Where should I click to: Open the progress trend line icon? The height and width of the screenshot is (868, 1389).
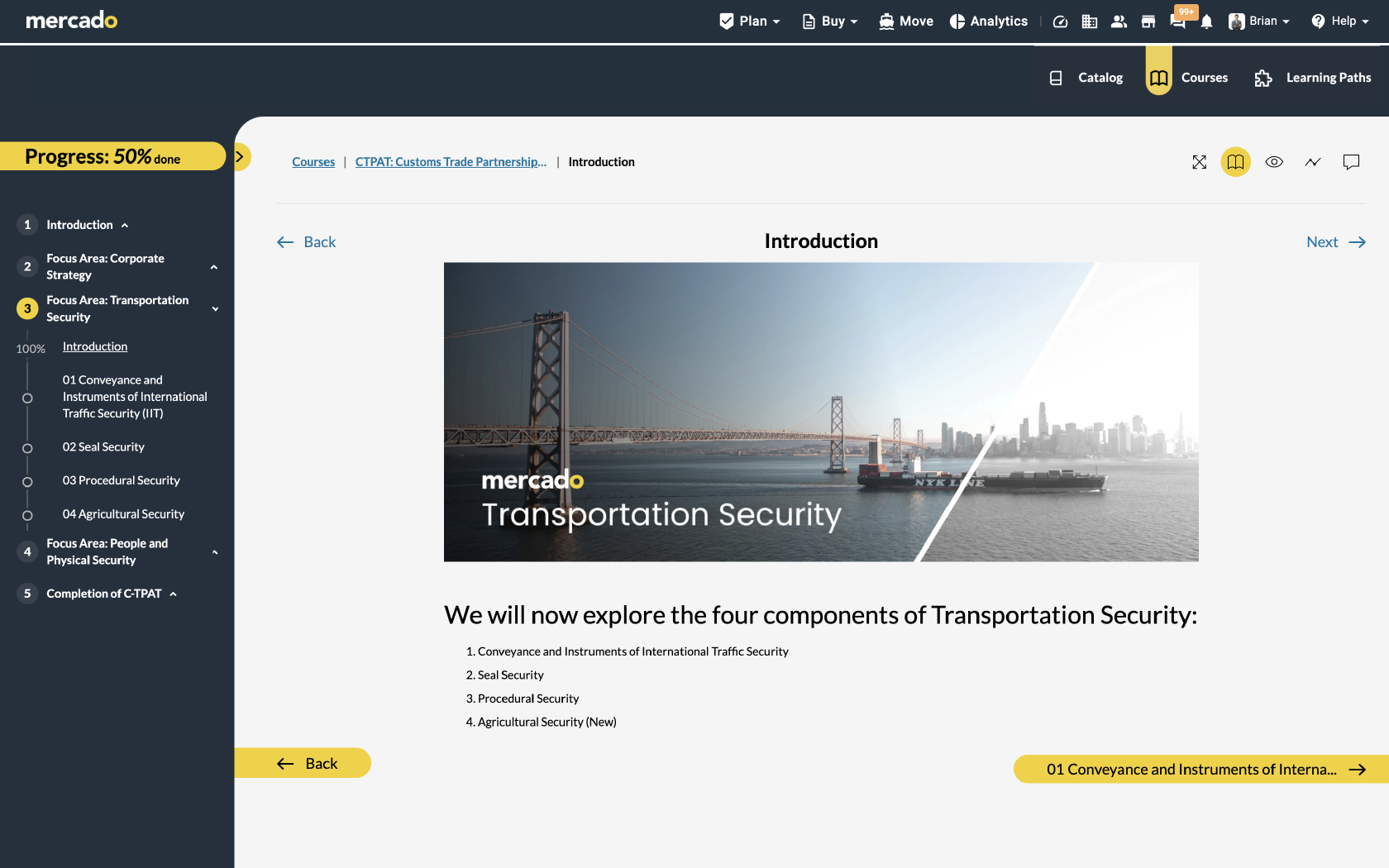(x=1313, y=162)
